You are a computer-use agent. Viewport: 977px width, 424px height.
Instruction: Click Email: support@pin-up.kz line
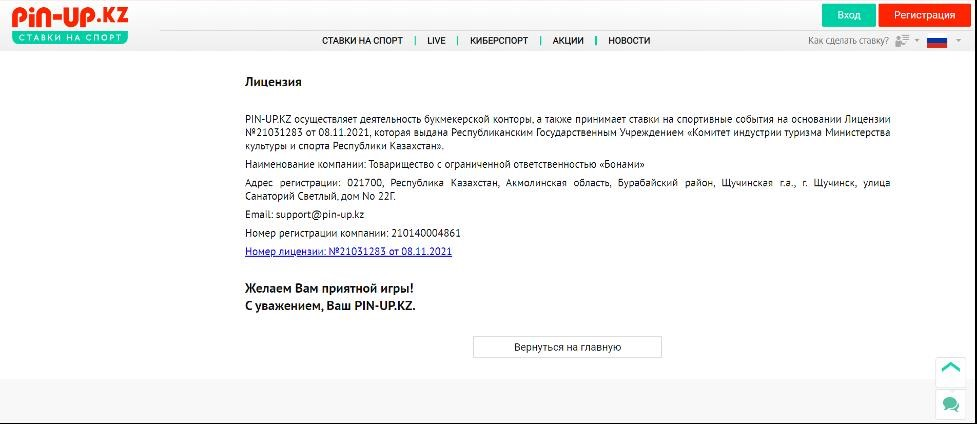(x=305, y=214)
